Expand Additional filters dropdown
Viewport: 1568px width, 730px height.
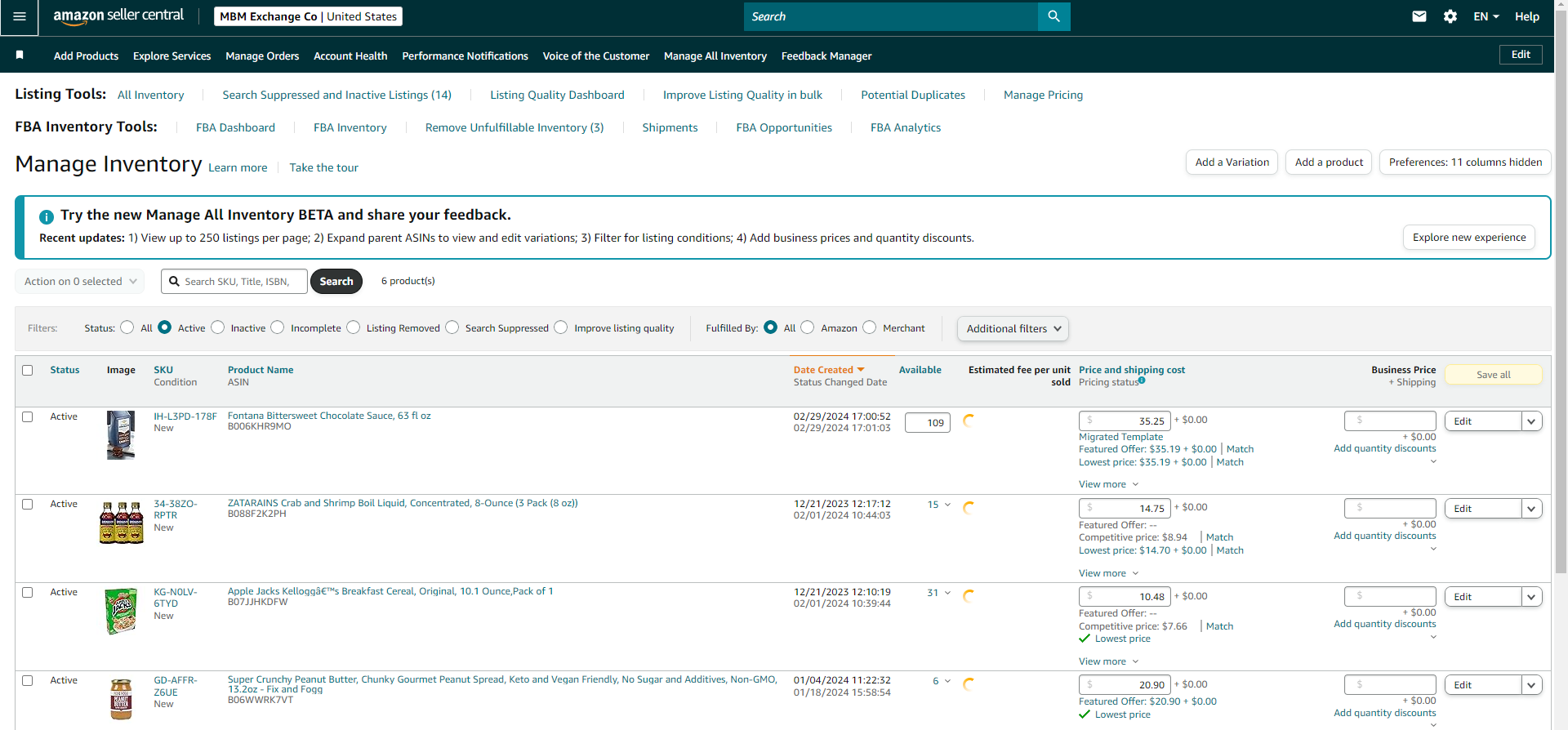pos(1013,328)
